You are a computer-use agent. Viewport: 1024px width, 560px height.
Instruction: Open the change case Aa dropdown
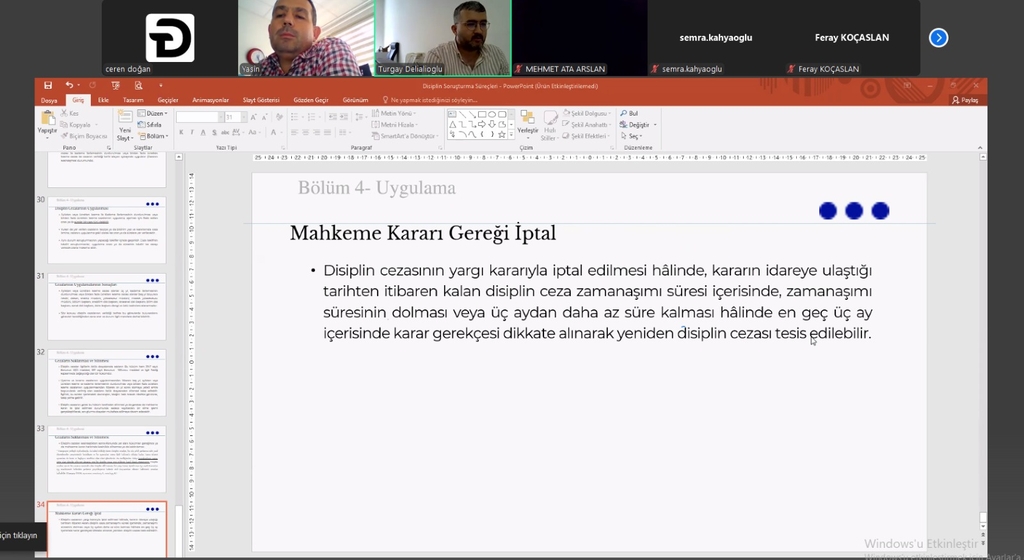pyautogui.click(x=254, y=132)
